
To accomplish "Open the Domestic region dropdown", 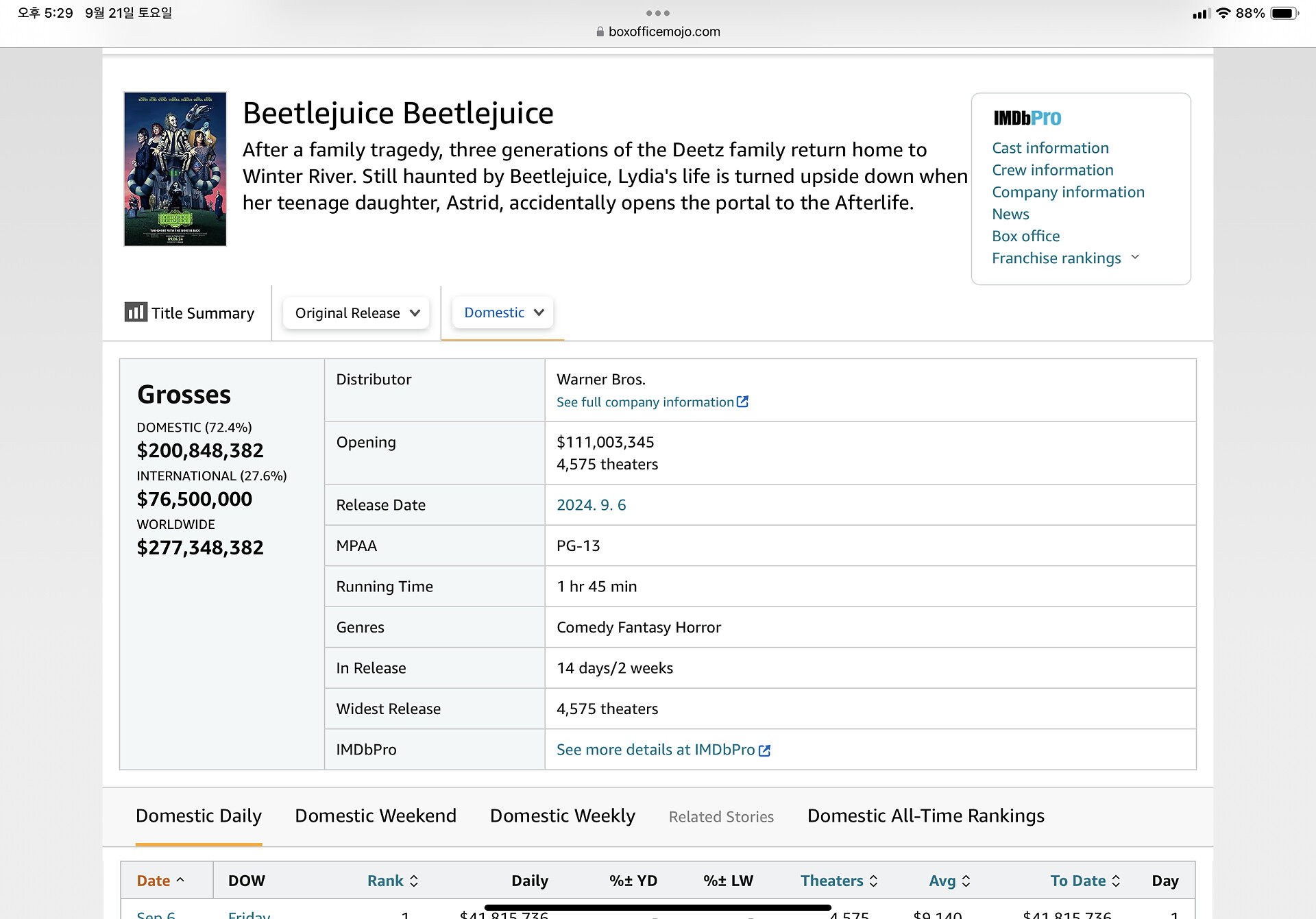I will click(503, 313).
